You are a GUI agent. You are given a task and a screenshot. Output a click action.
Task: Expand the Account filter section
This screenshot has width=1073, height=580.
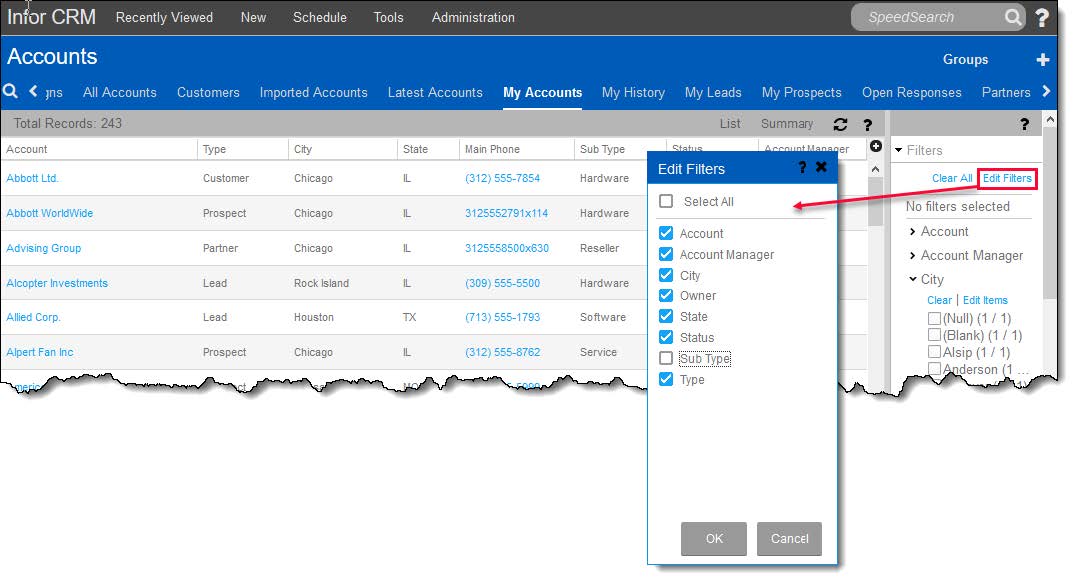click(913, 232)
